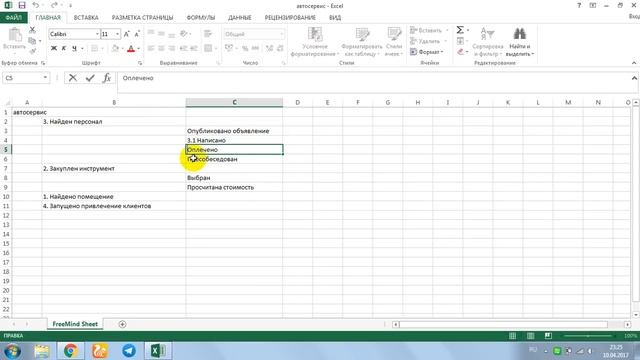Image resolution: width=640 pixels, height=360 pixels.
Task: Click the Redo arrow in title bar
Action: coord(54,5)
